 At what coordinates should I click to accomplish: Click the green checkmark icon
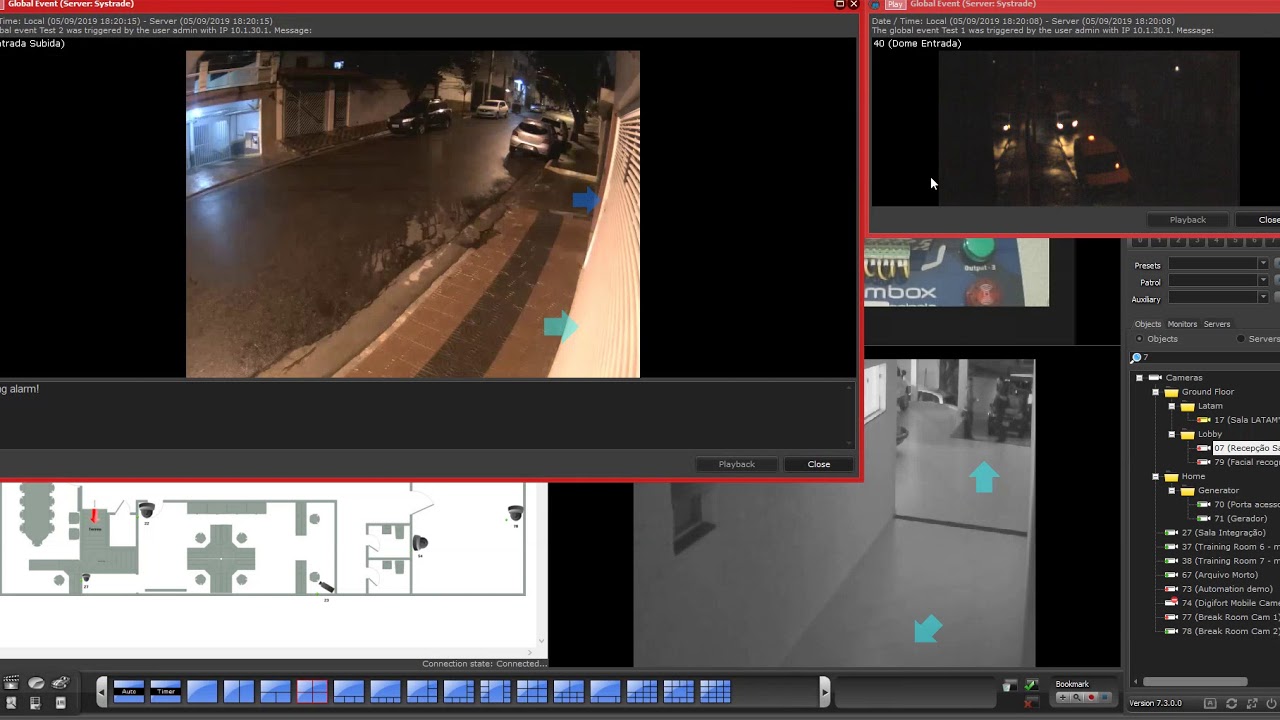(x=1031, y=686)
